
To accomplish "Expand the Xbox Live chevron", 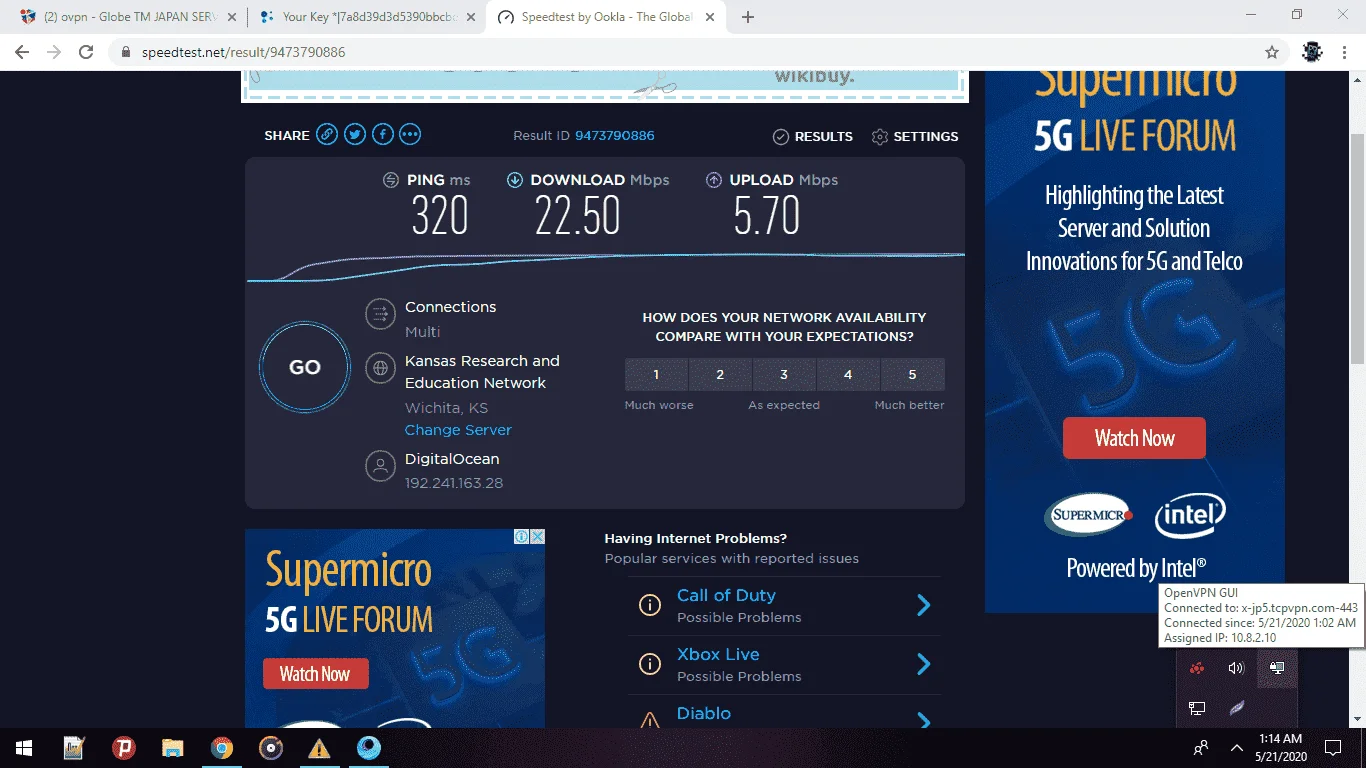I will (x=924, y=664).
